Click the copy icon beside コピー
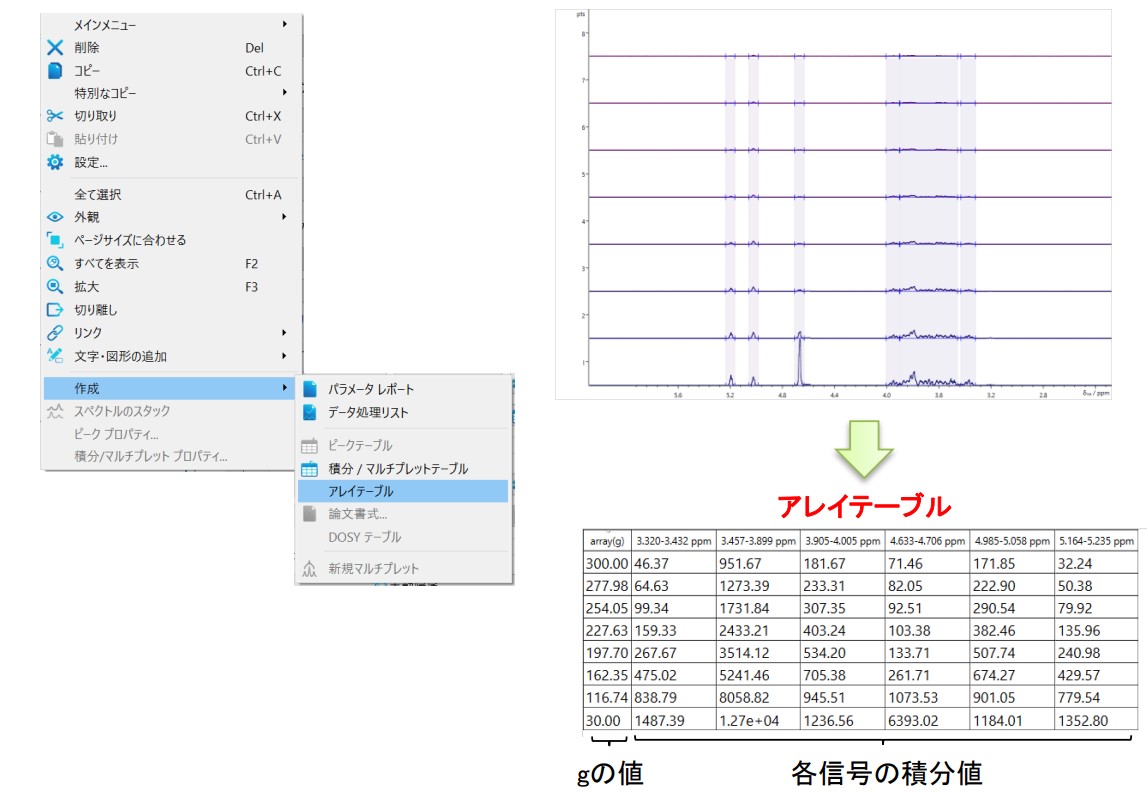Viewport: 1147px width, 795px height. click(x=55, y=70)
